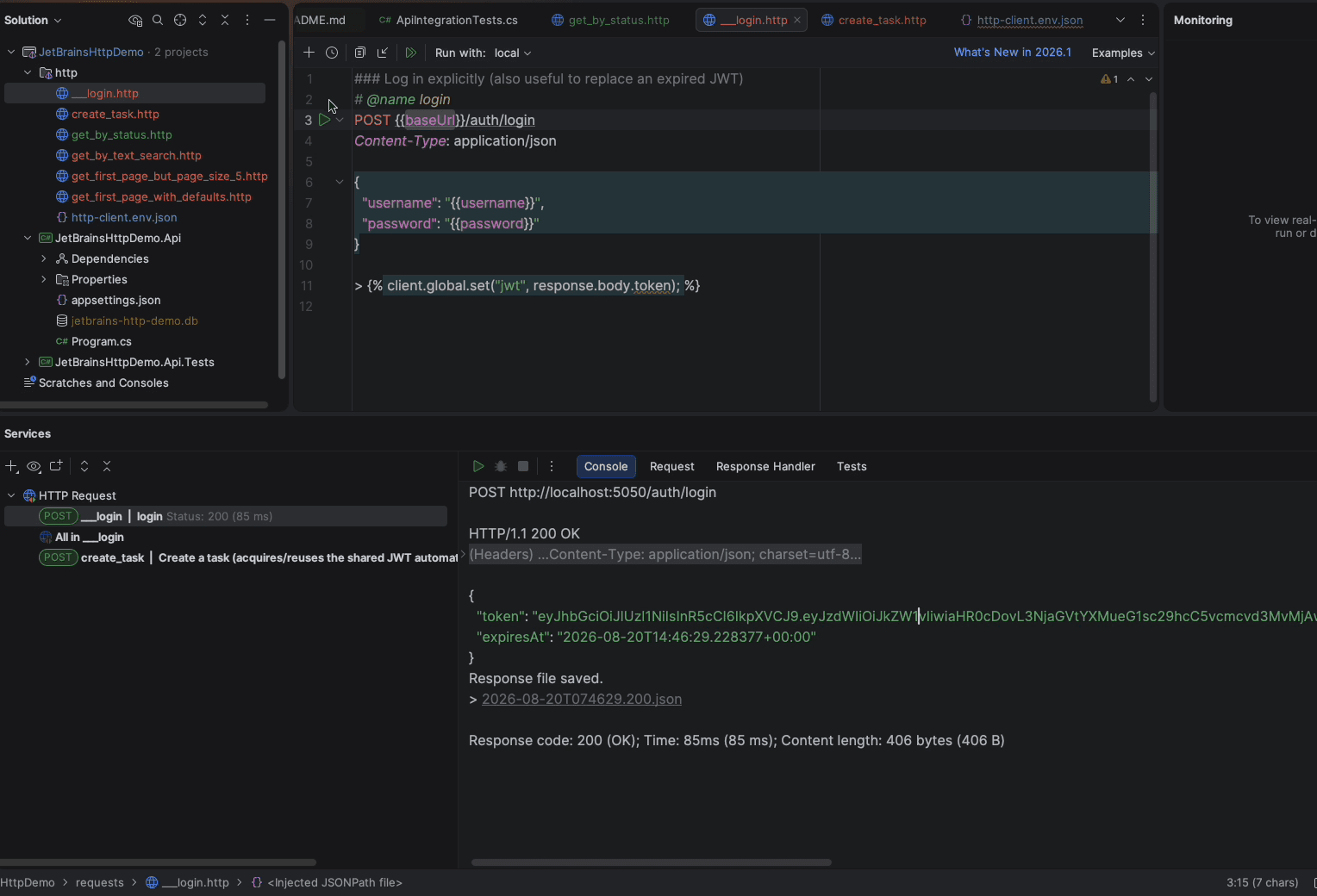This screenshot has width=1317, height=896.
Task: Rerun the HTTP request in Services
Action: coord(478,466)
